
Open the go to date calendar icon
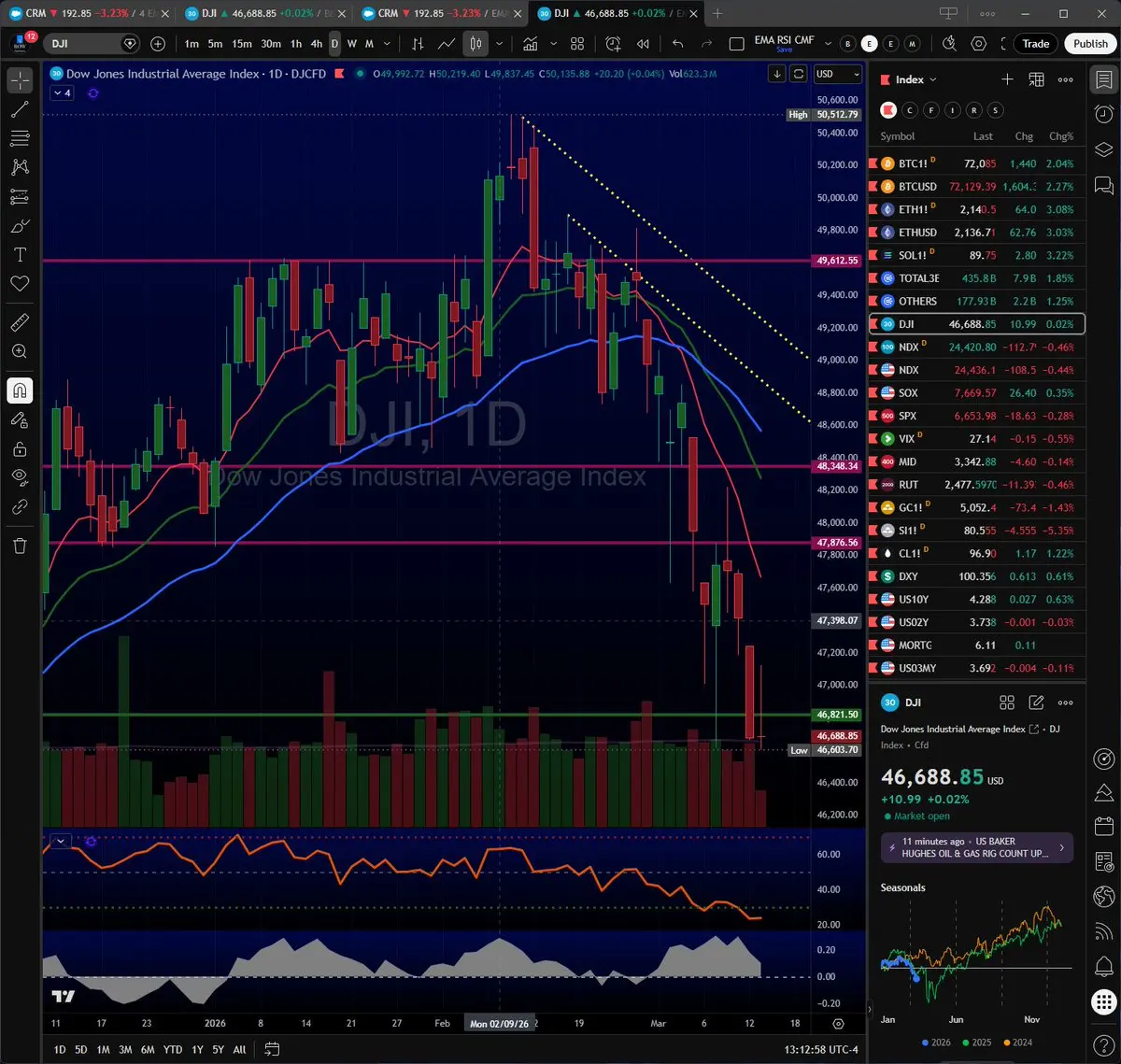click(272, 1049)
